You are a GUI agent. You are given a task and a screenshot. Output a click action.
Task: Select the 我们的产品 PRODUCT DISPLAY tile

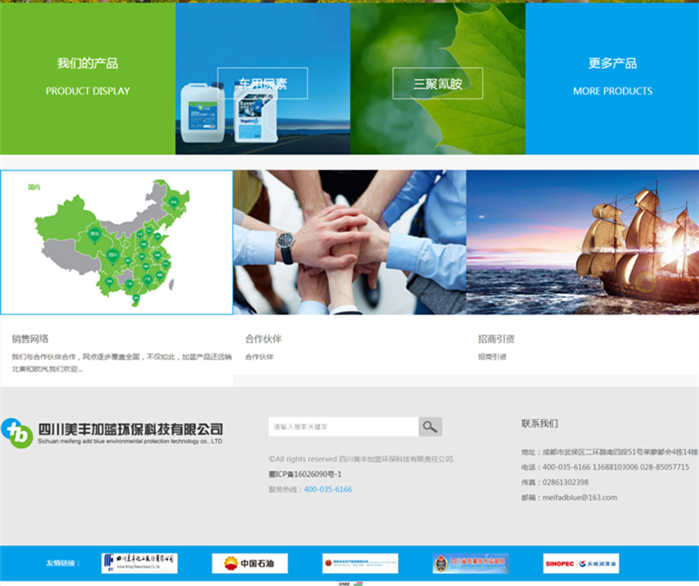coord(87,77)
